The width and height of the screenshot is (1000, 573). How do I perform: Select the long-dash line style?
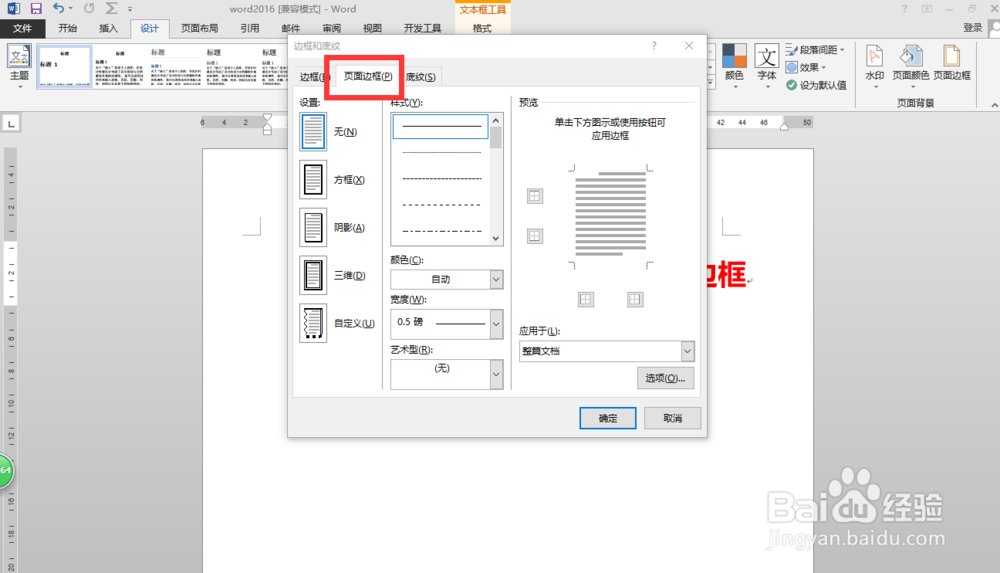click(x=441, y=205)
